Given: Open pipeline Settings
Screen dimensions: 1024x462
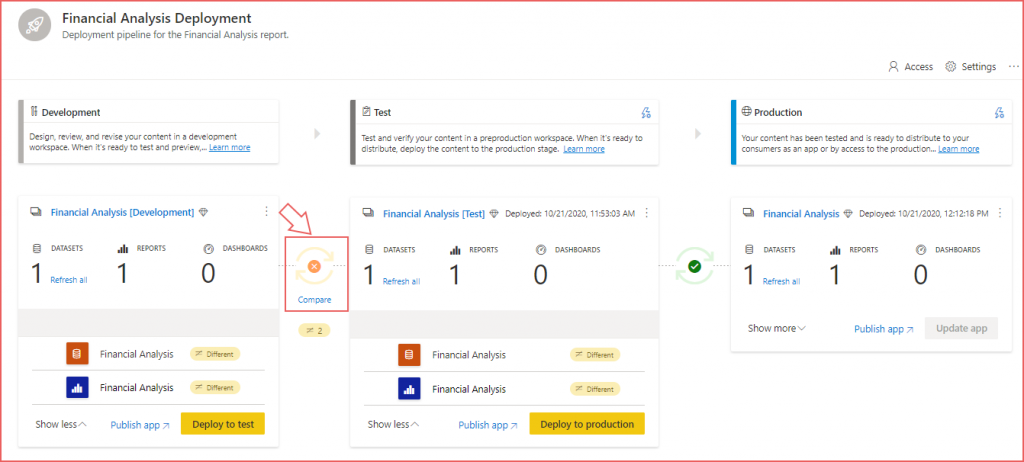Looking at the screenshot, I should (970, 67).
